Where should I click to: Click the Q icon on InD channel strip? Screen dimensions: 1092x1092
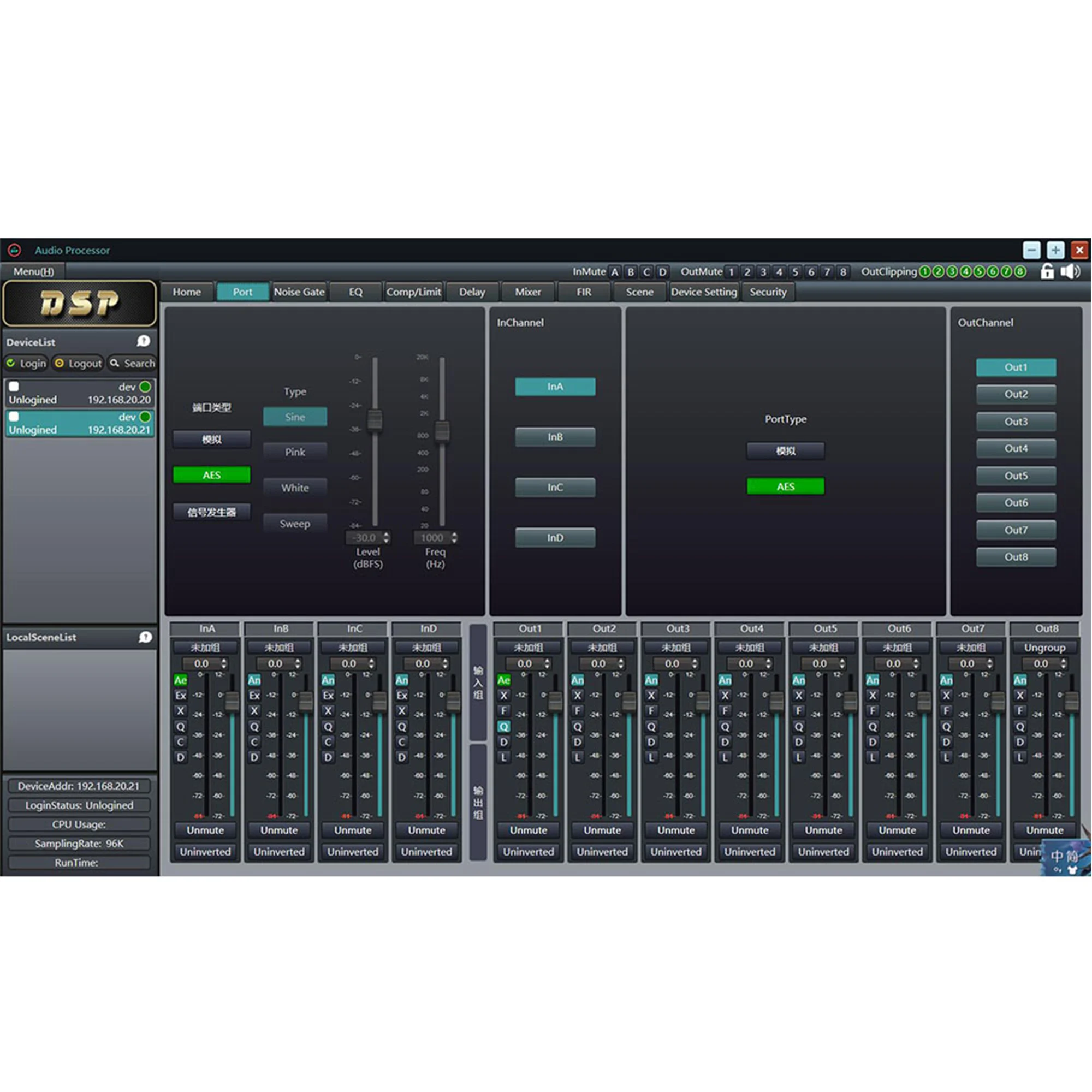point(401,727)
